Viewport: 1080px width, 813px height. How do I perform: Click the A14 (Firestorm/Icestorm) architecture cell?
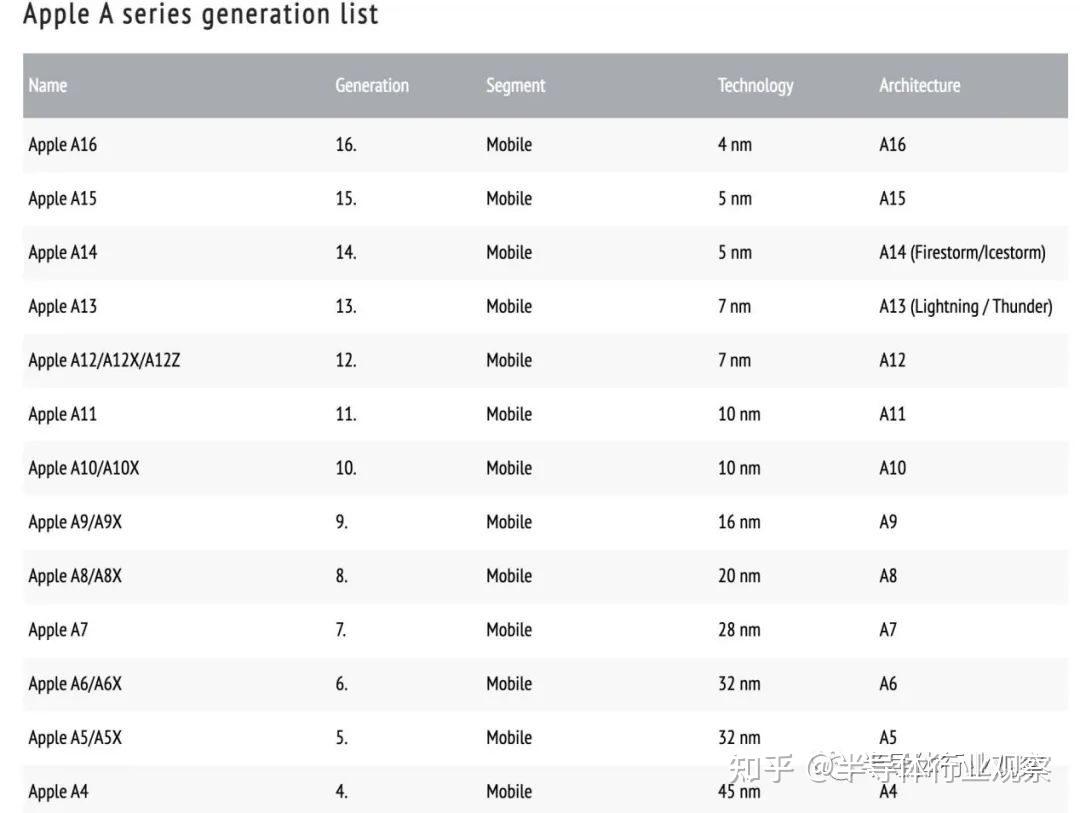962,252
